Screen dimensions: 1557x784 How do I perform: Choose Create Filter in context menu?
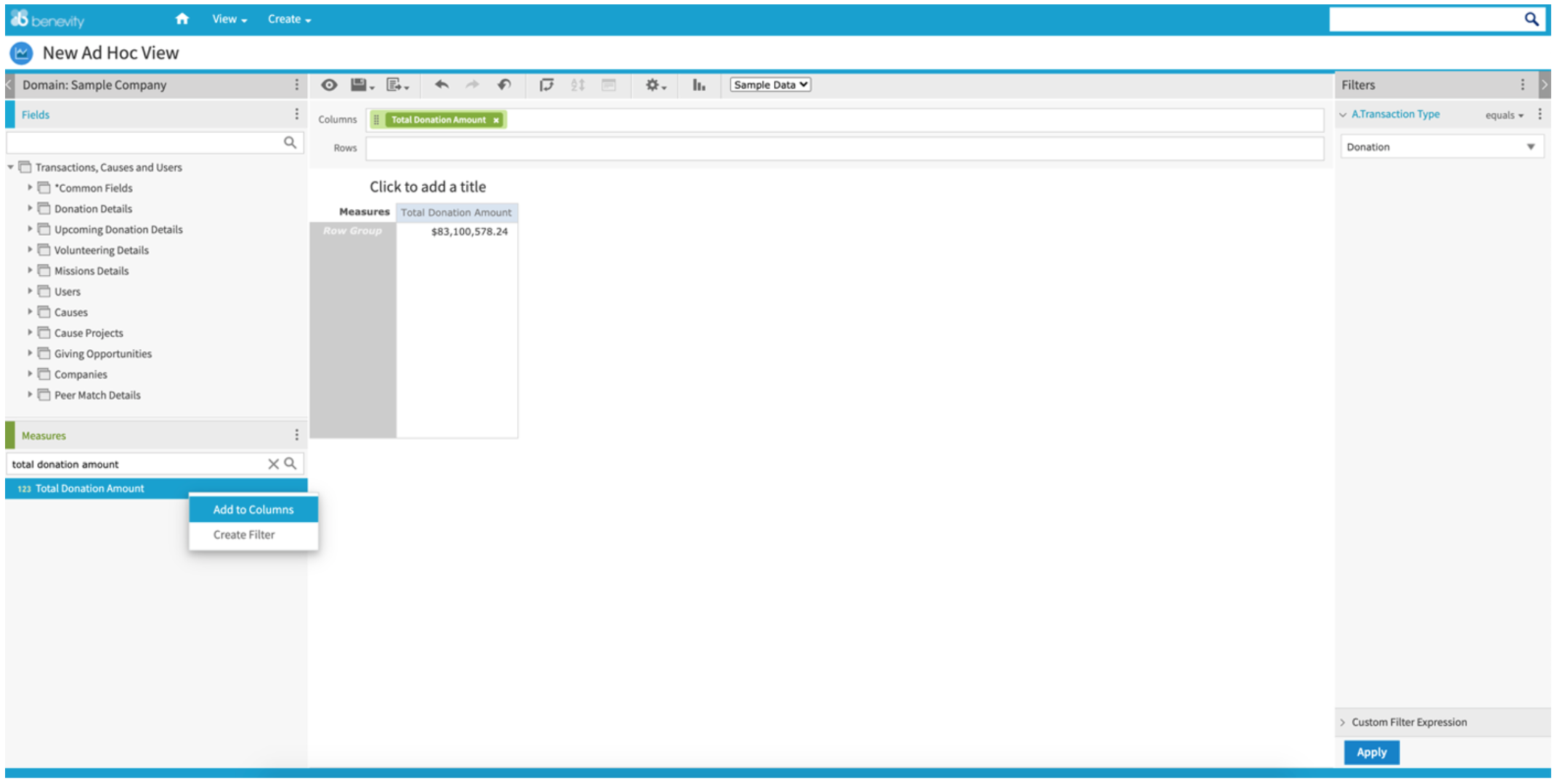[253, 535]
